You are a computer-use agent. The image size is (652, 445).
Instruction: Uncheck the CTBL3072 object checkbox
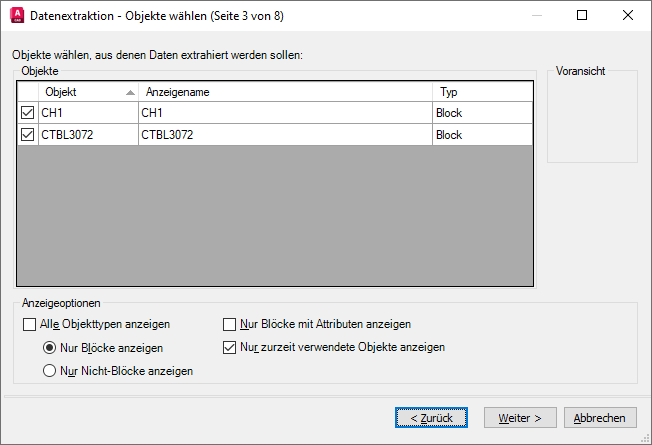[27, 135]
